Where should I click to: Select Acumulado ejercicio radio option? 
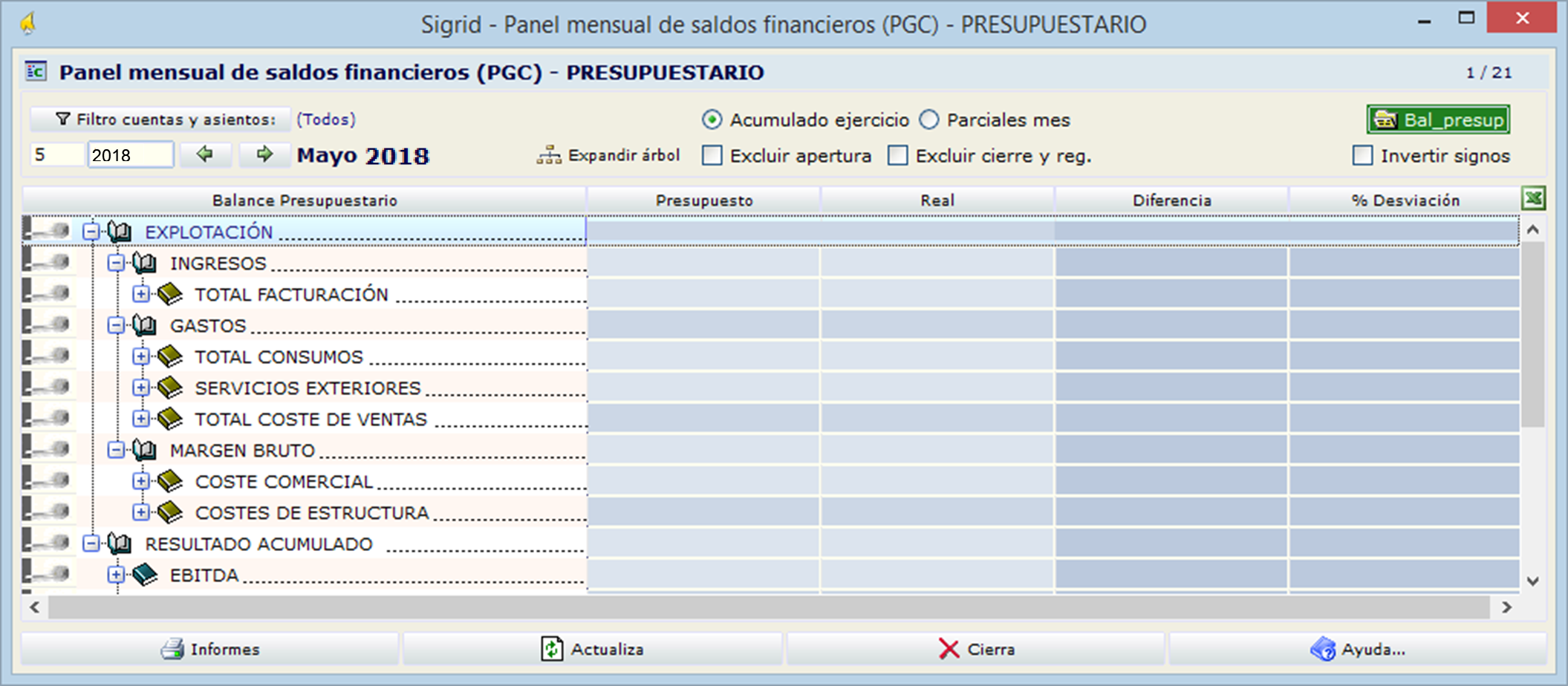712,120
